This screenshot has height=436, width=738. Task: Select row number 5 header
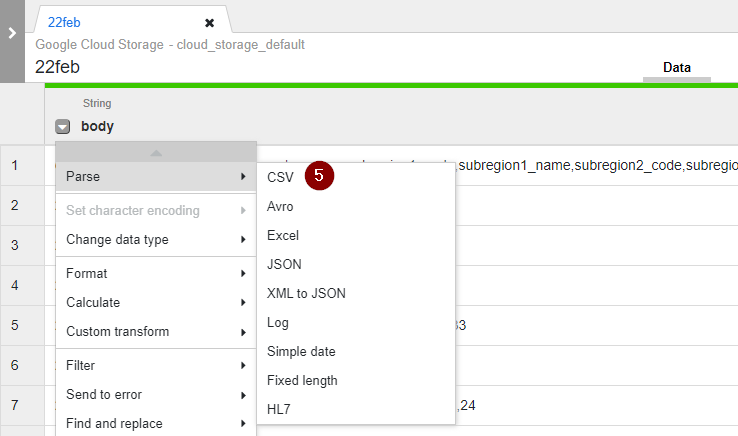pos(15,325)
